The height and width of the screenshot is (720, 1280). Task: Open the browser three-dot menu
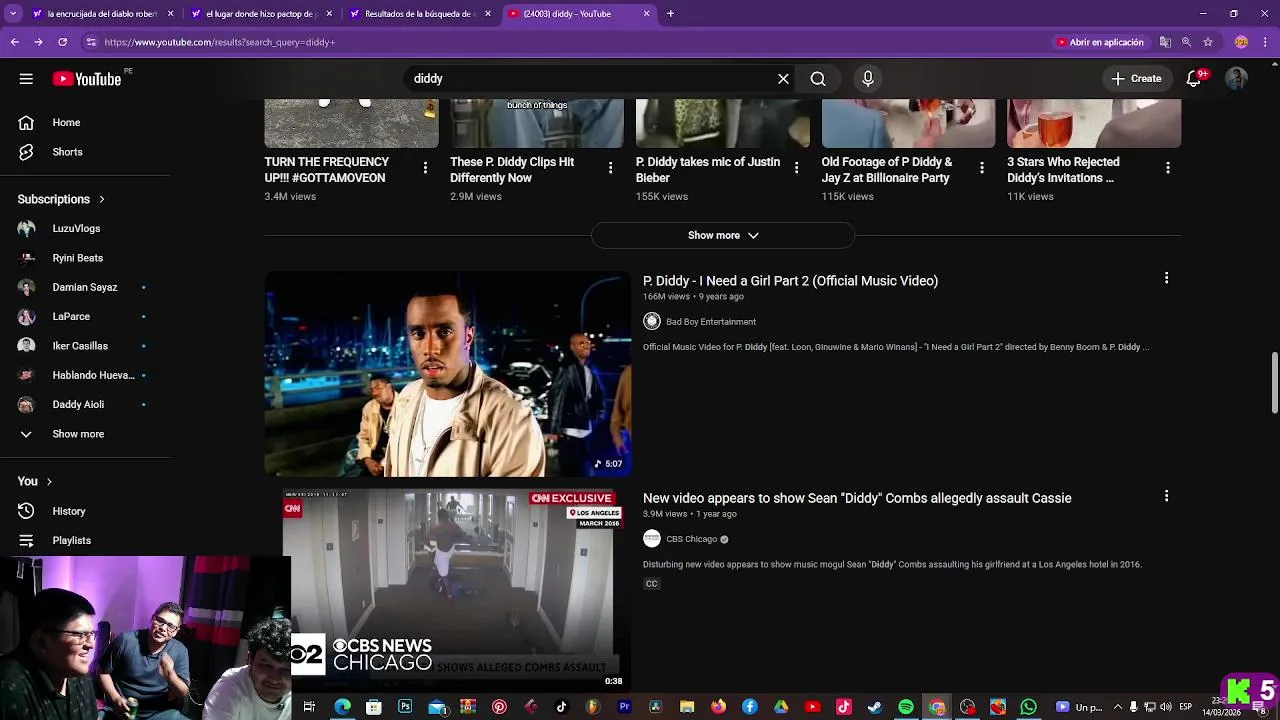point(1265,42)
